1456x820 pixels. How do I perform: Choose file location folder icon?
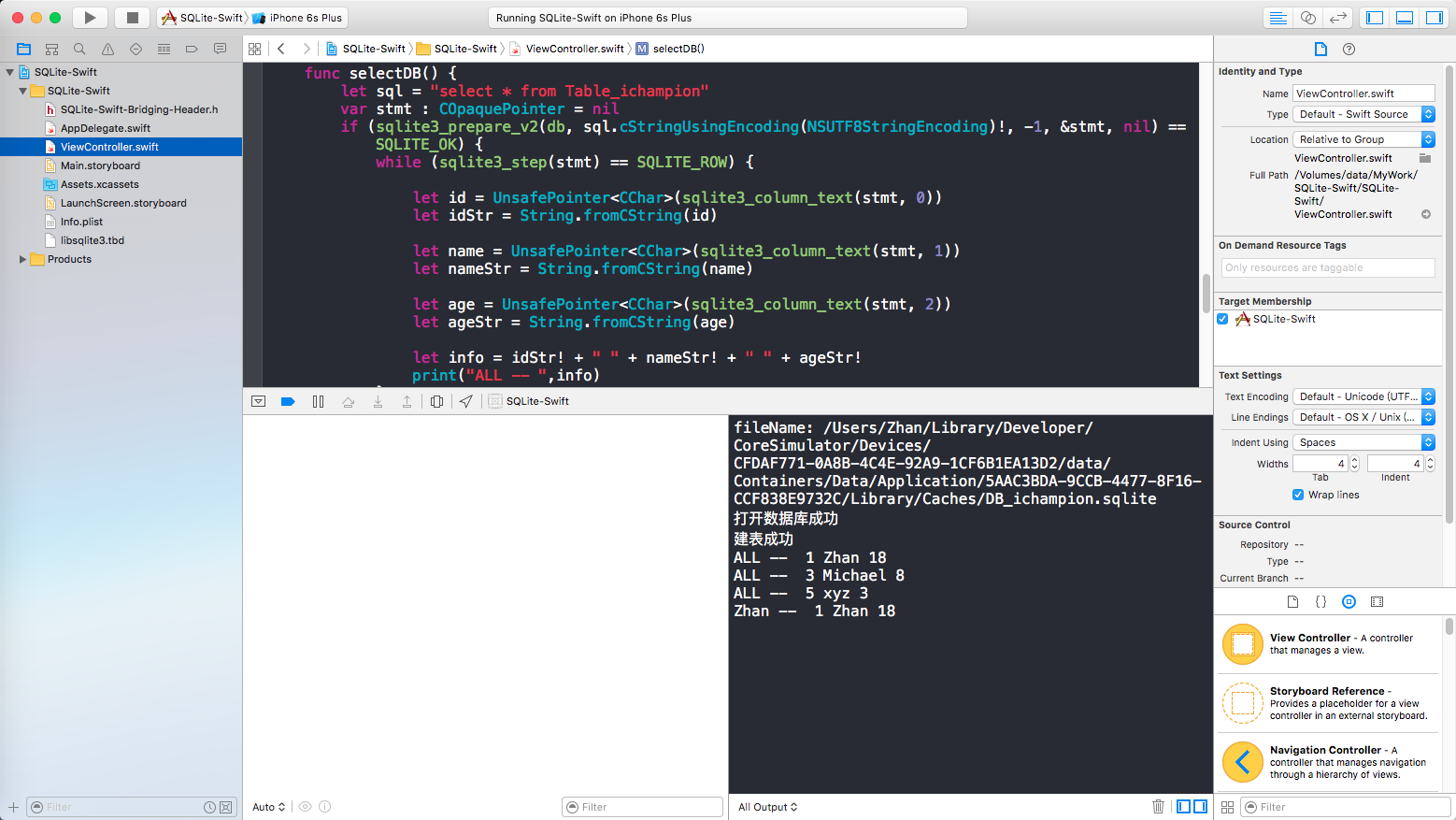(1425, 158)
